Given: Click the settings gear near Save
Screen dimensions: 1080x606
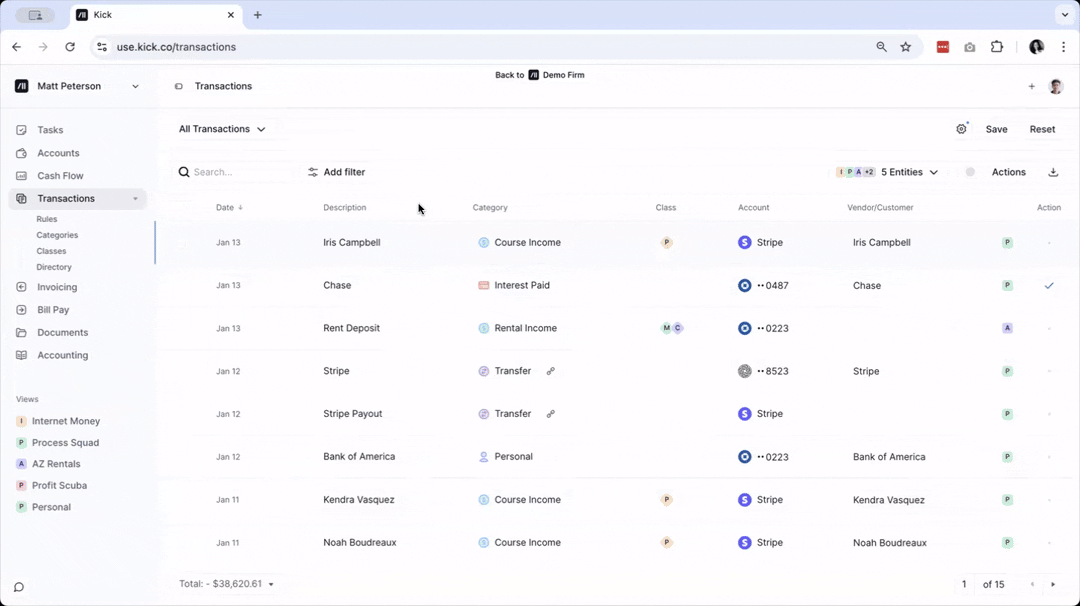Looking at the screenshot, I should click(x=960, y=129).
